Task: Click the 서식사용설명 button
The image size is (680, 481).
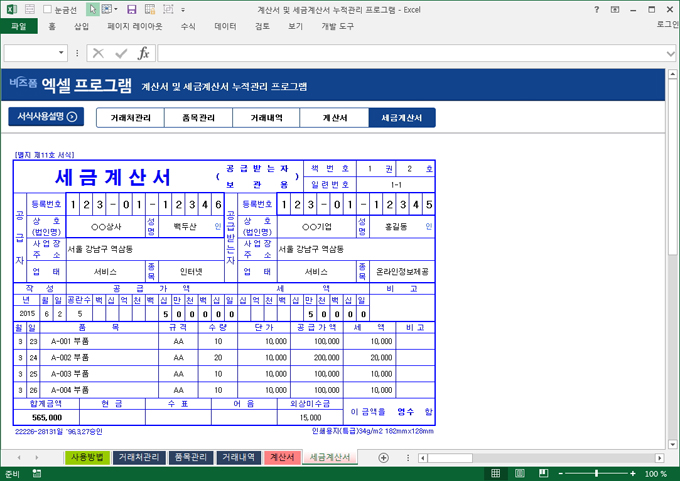Action: 46,117
